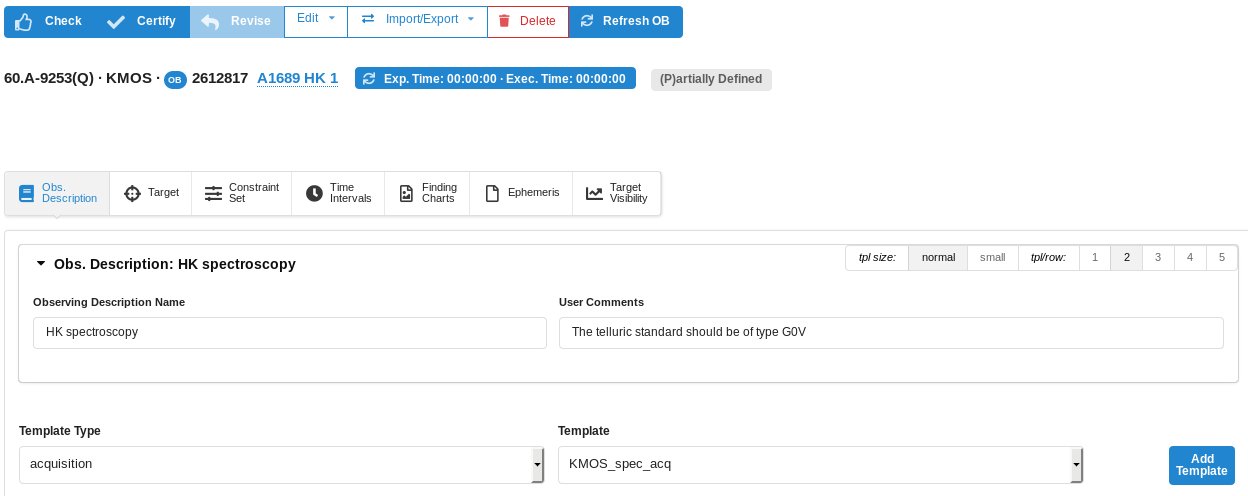Collapse the Obs. Description HK spectroscopy section
This screenshot has width=1248, height=496.
coord(41,264)
